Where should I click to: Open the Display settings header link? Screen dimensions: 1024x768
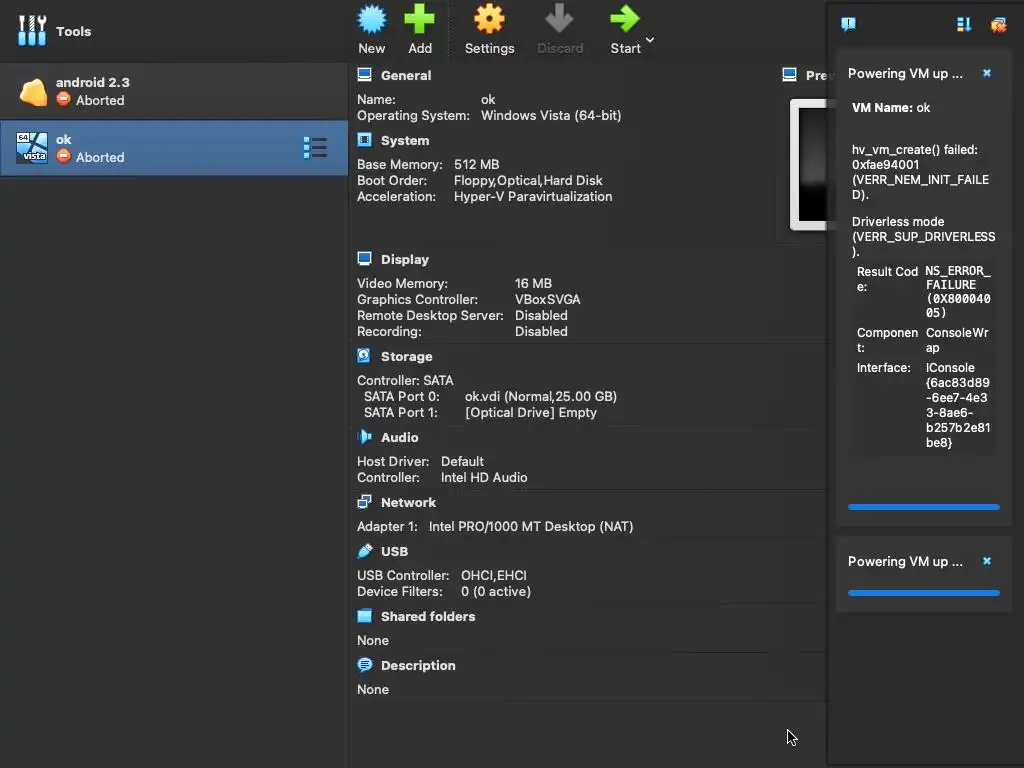405,259
